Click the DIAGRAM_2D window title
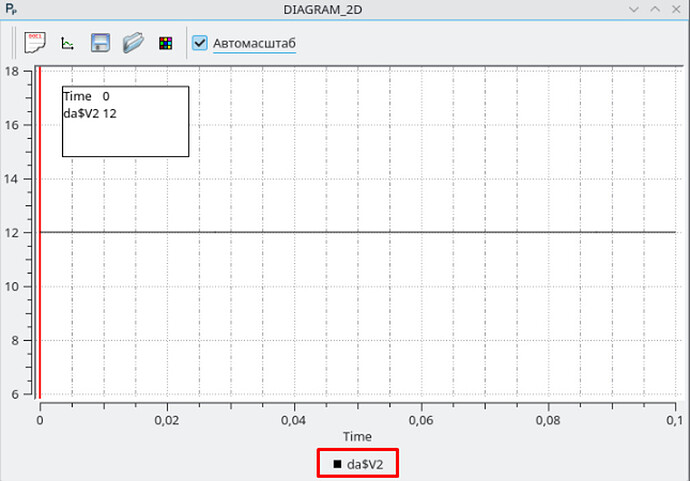 click(323, 10)
